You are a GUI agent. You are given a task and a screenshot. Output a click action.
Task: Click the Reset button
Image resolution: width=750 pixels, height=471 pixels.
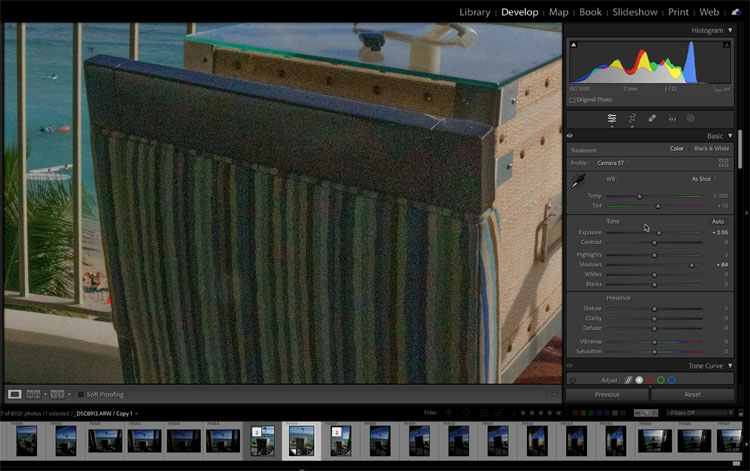[x=692, y=394]
